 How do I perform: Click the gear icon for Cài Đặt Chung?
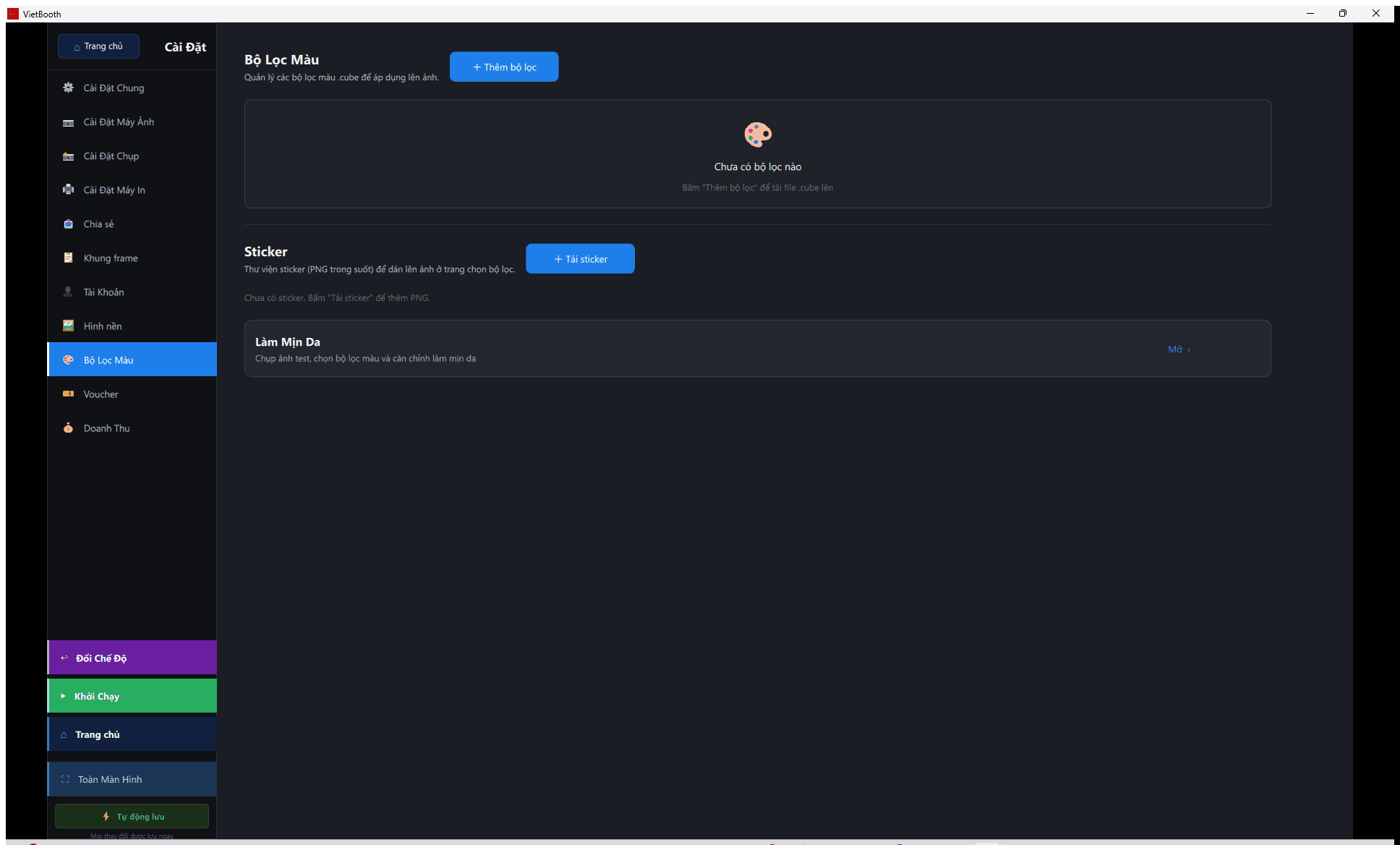(x=68, y=88)
